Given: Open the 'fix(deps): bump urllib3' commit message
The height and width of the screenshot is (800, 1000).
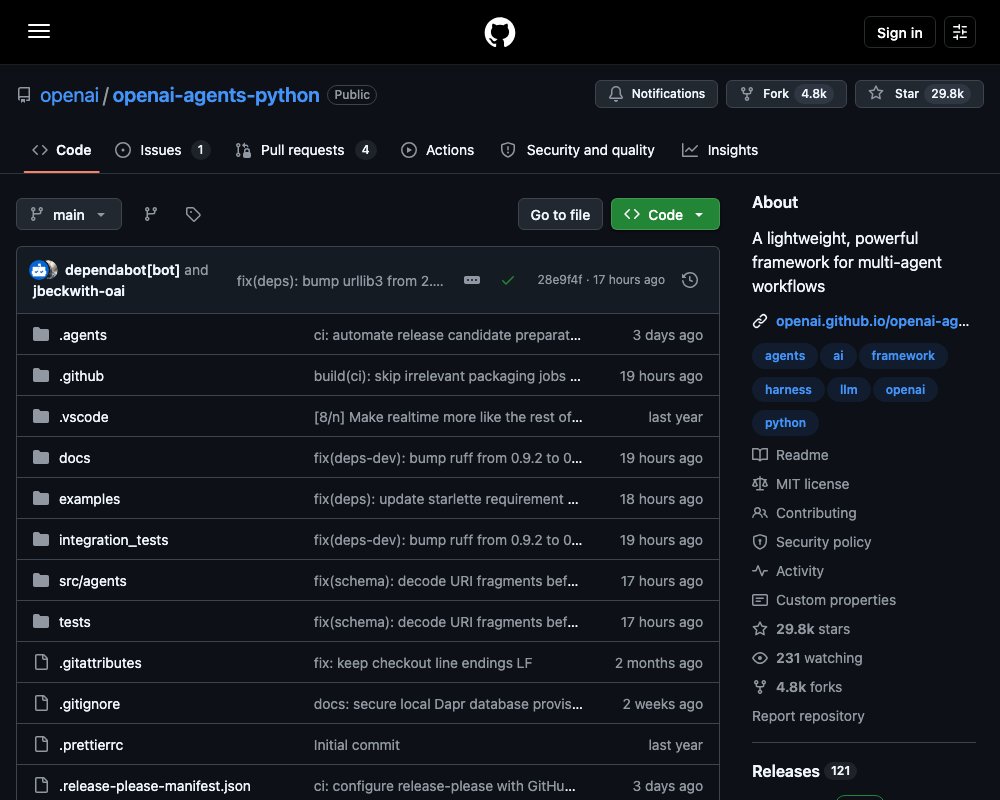Looking at the screenshot, I should [x=340, y=281].
